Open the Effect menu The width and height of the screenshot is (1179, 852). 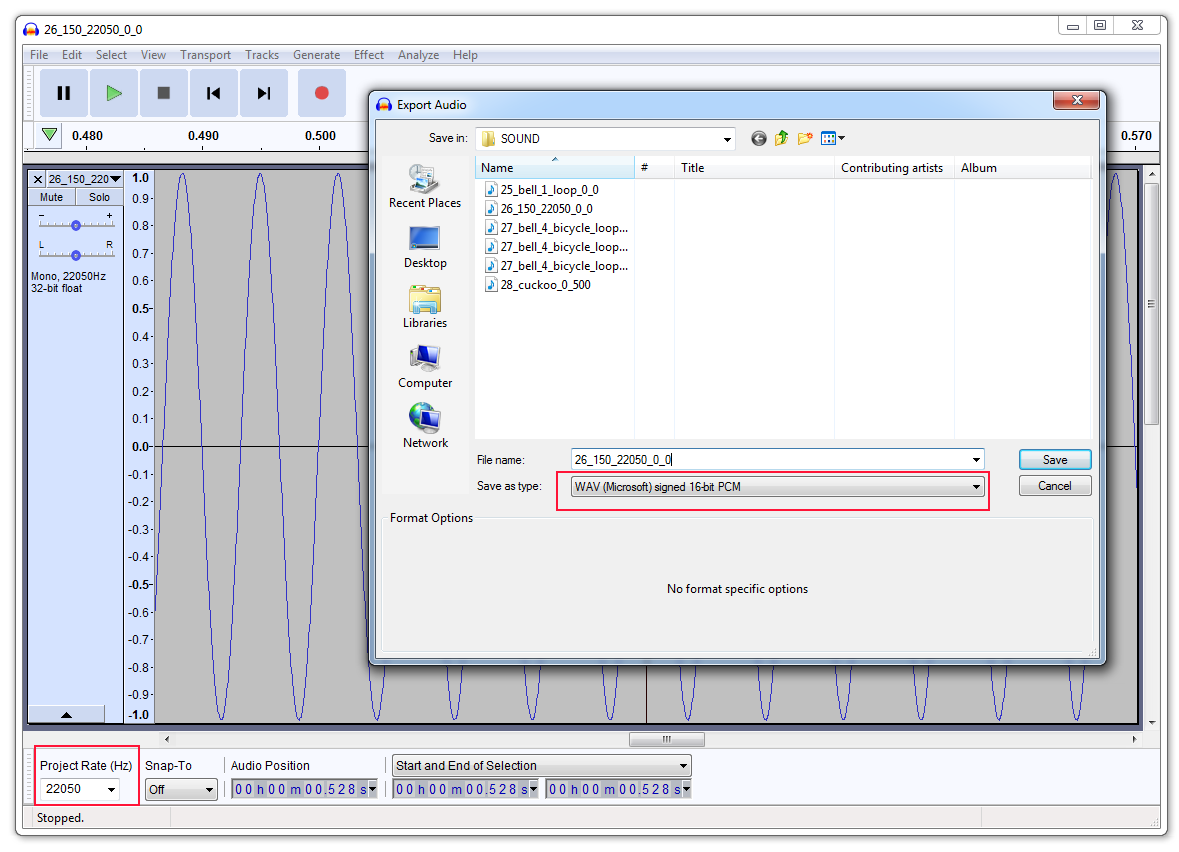[368, 55]
